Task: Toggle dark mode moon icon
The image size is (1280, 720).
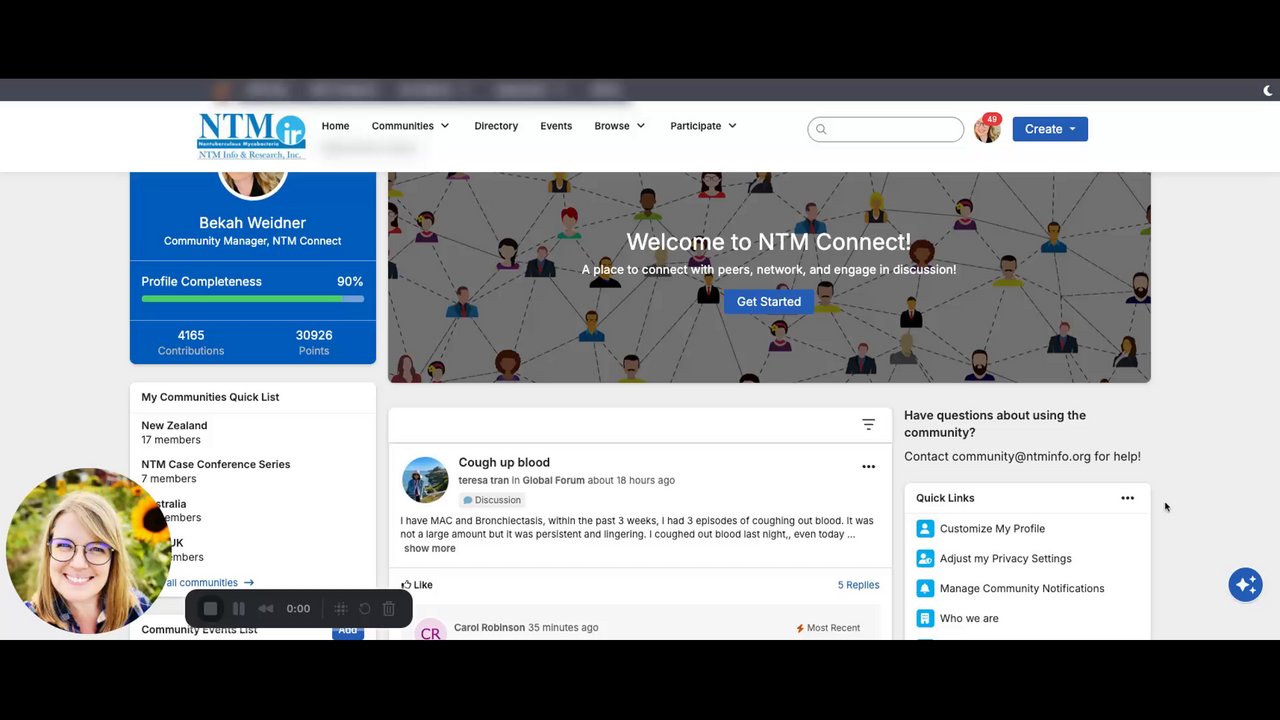Action: 1268,90
